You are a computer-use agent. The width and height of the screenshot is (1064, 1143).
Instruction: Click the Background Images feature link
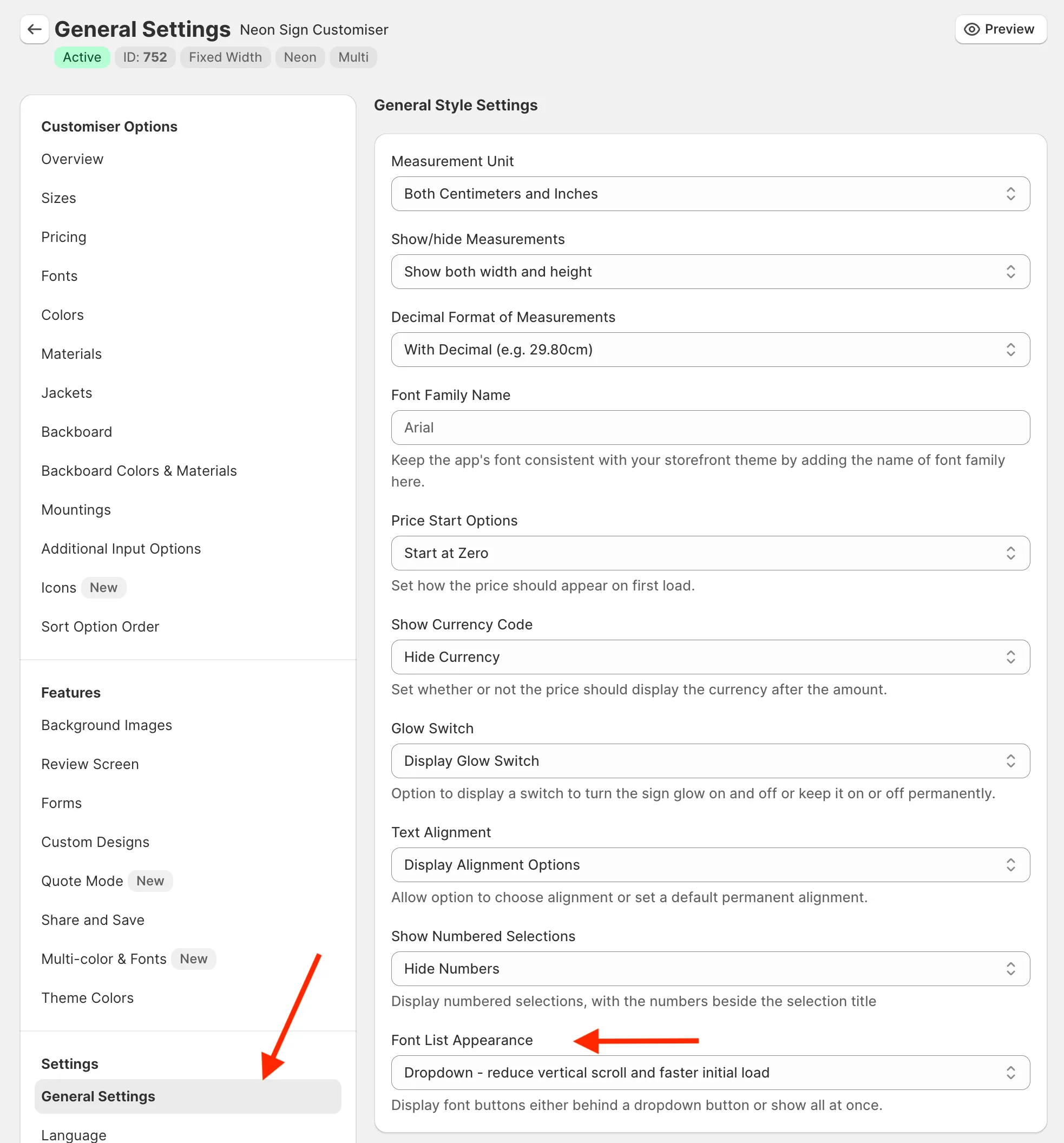pyautogui.click(x=106, y=724)
